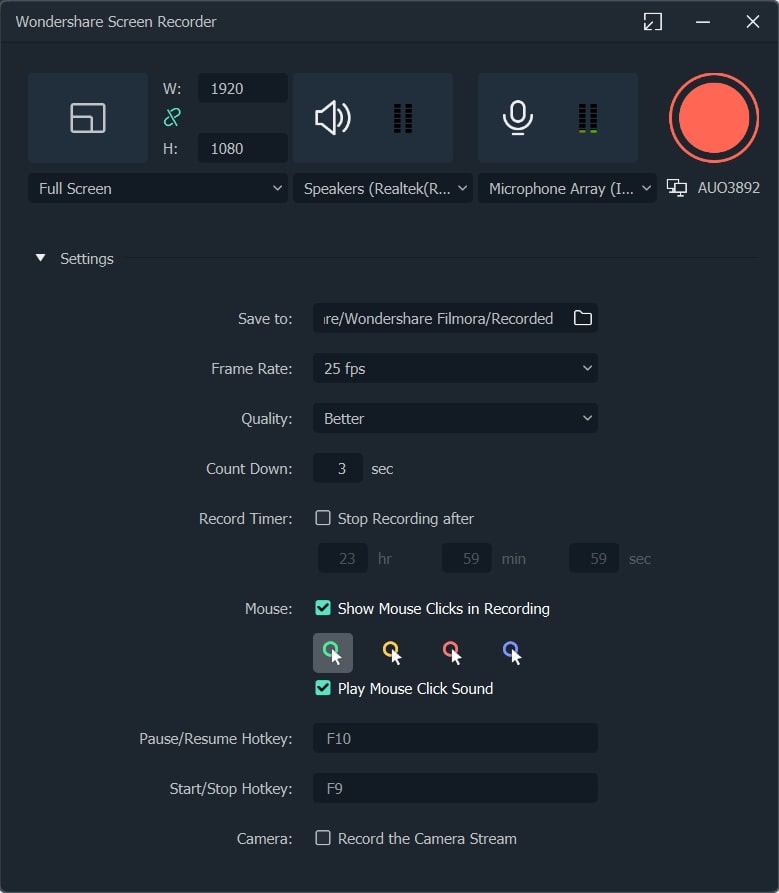Click the Record Timer label
Screen dimensions: 779x893
point(245,518)
